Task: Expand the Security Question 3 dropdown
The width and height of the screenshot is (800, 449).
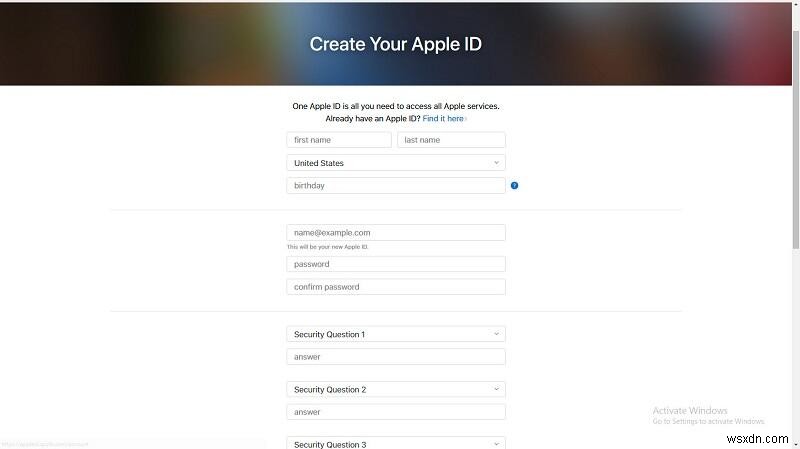Action: [396, 443]
